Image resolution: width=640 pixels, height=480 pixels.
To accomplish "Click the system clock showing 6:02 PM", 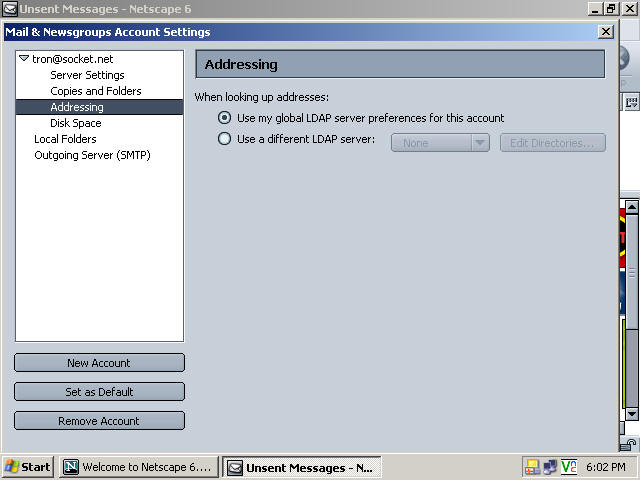I will click(x=606, y=467).
